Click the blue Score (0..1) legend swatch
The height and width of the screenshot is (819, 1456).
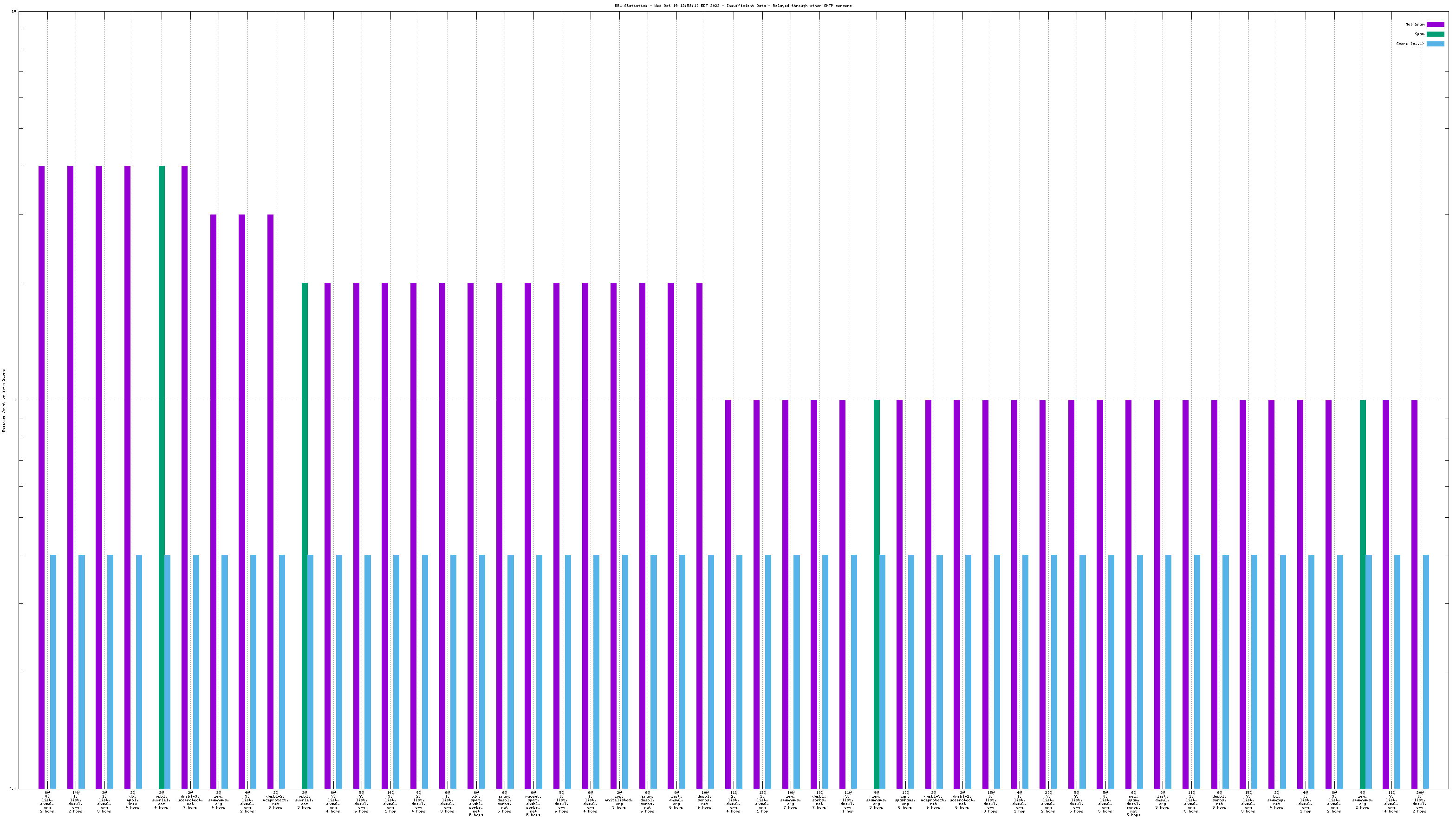coord(1435,44)
